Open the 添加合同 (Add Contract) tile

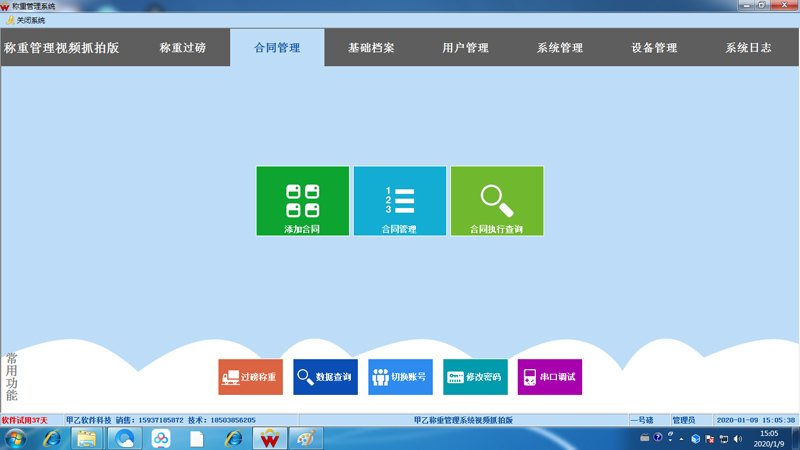tap(302, 201)
